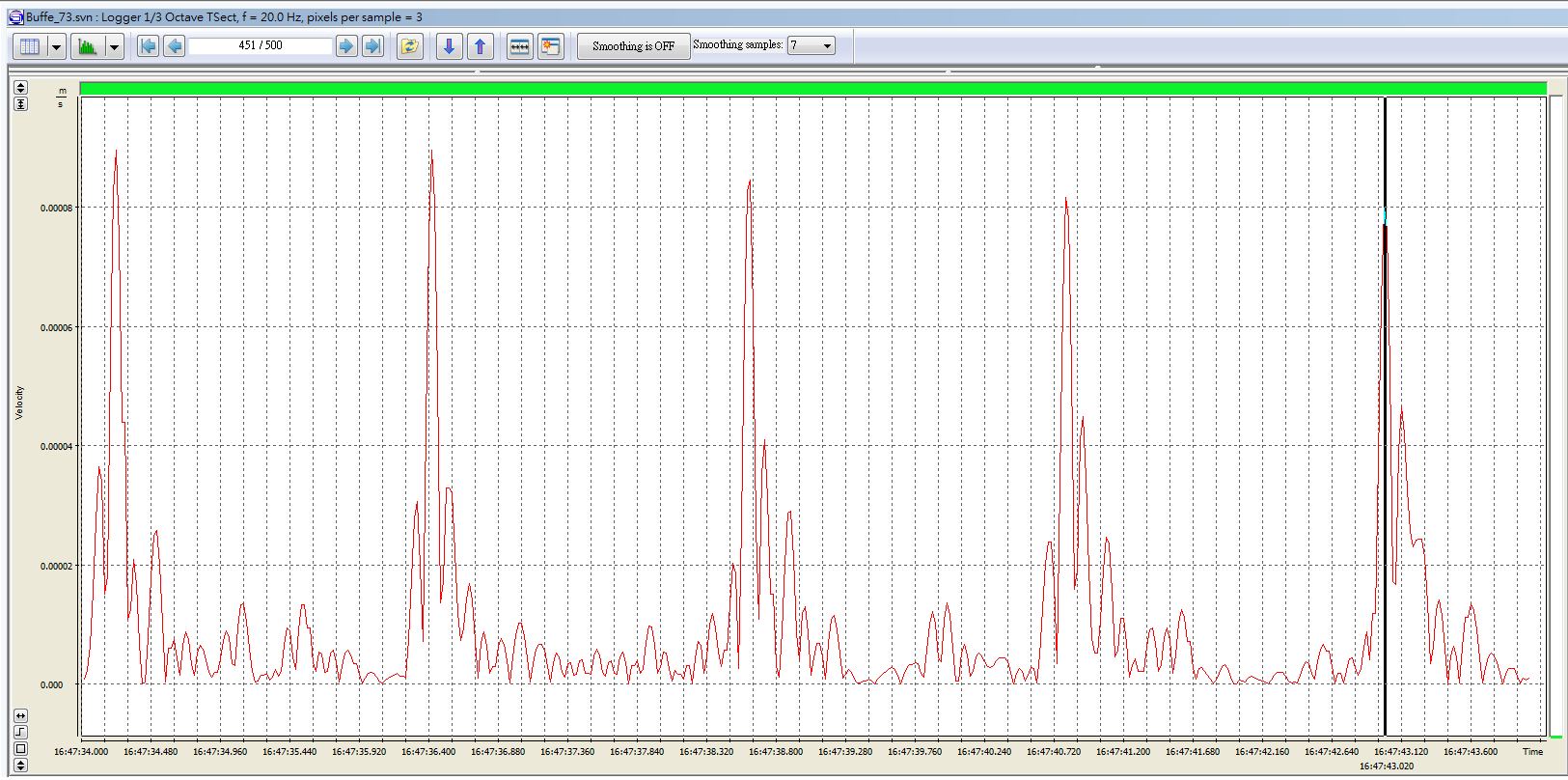The height and width of the screenshot is (780, 1568).
Task: Open the Smoothing samples dropdown showing 7
Action: [x=811, y=45]
